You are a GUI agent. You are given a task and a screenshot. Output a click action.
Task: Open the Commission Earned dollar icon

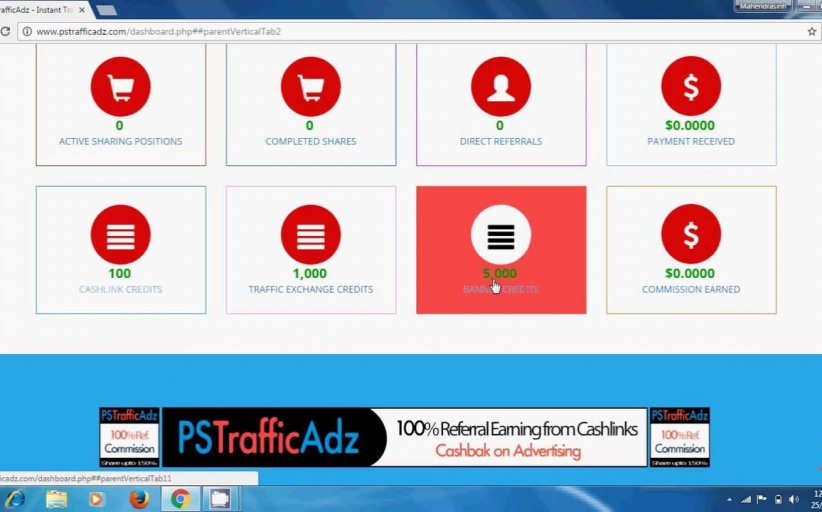point(690,234)
